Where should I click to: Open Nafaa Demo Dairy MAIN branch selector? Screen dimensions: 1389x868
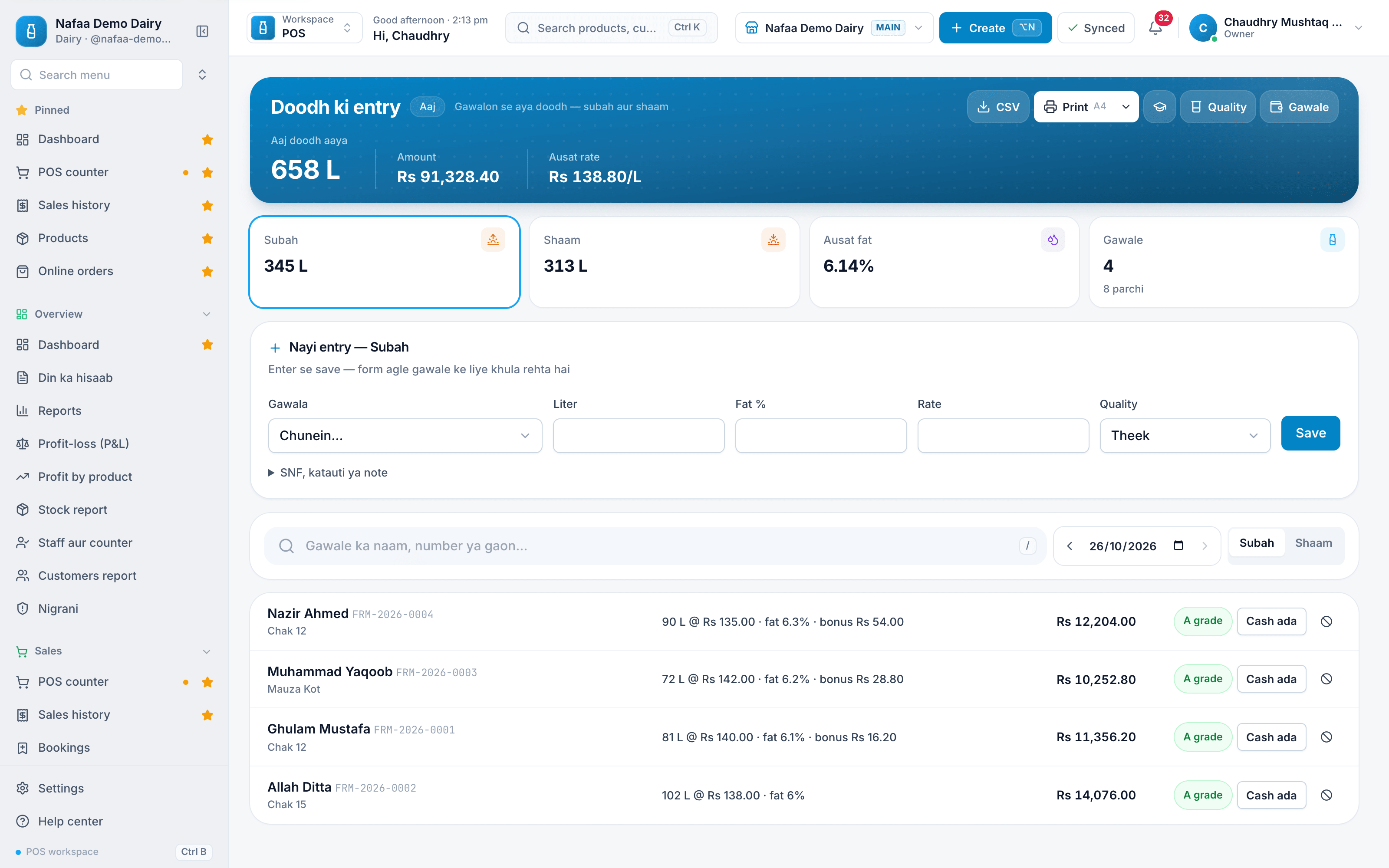(834, 27)
